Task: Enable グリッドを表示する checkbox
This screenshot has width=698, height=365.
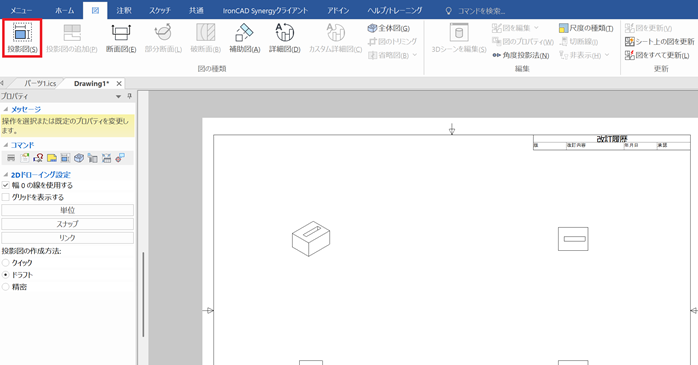Action: click(5, 197)
